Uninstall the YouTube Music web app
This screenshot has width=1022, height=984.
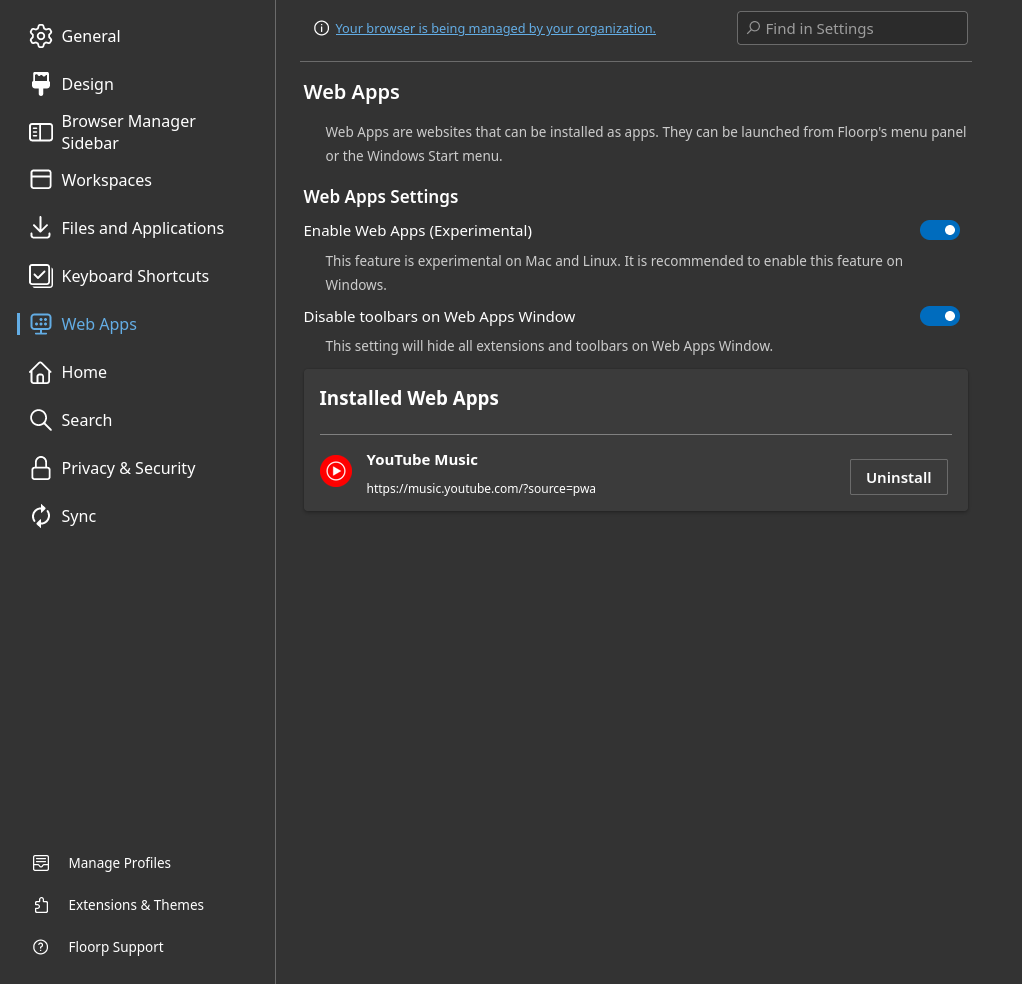tap(898, 477)
